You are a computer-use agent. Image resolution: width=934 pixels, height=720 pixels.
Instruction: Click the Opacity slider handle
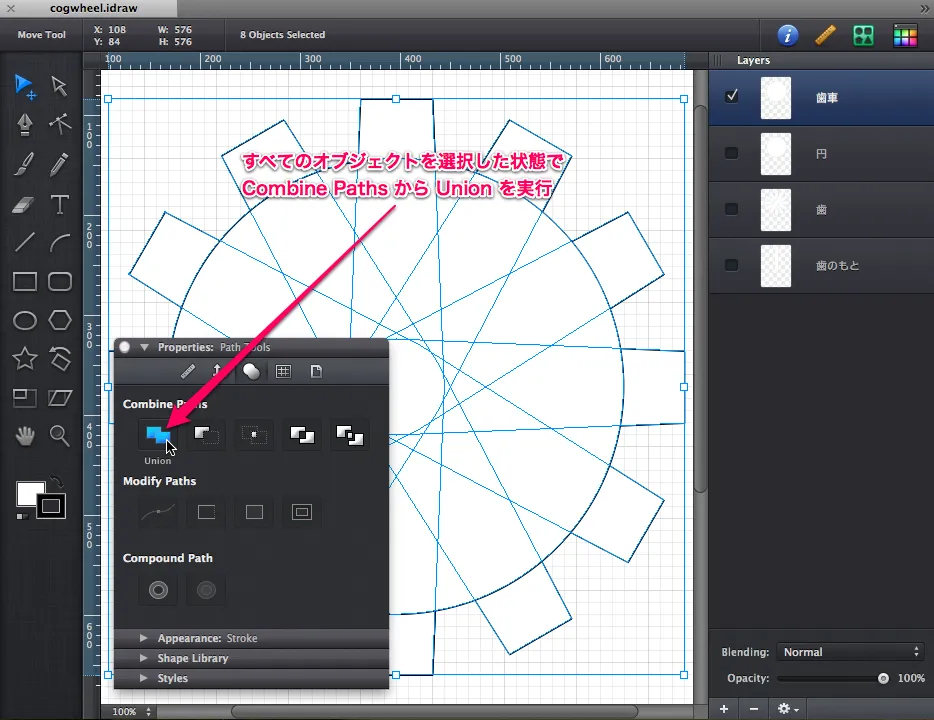pos(883,678)
